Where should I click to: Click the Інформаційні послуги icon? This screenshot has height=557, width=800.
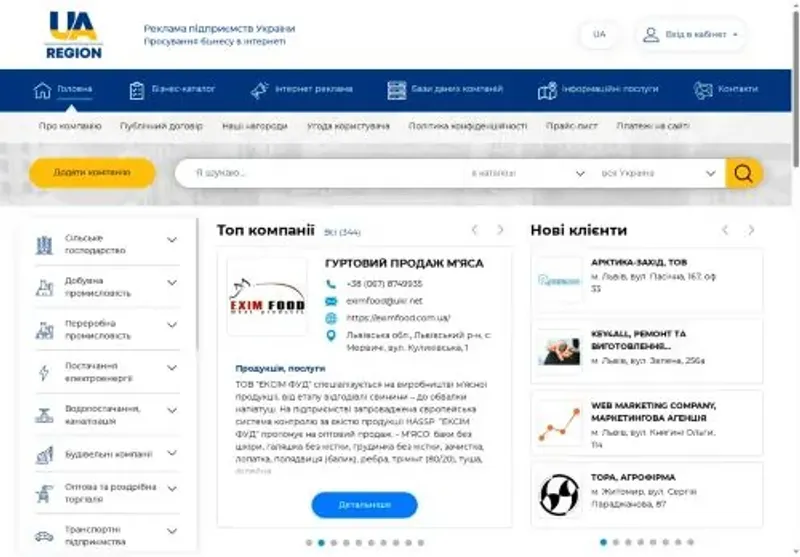(x=547, y=90)
